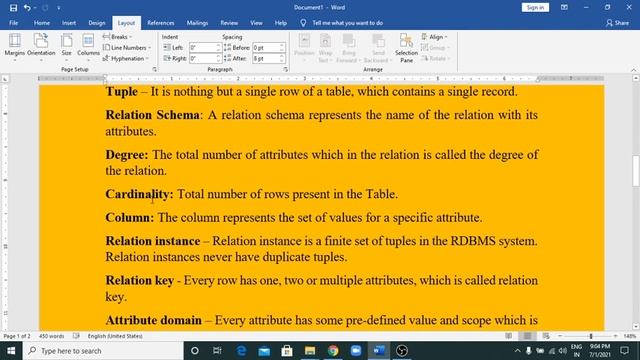Open the Selection Pane
This screenshot has width=640, height=360.
[406, 48]
